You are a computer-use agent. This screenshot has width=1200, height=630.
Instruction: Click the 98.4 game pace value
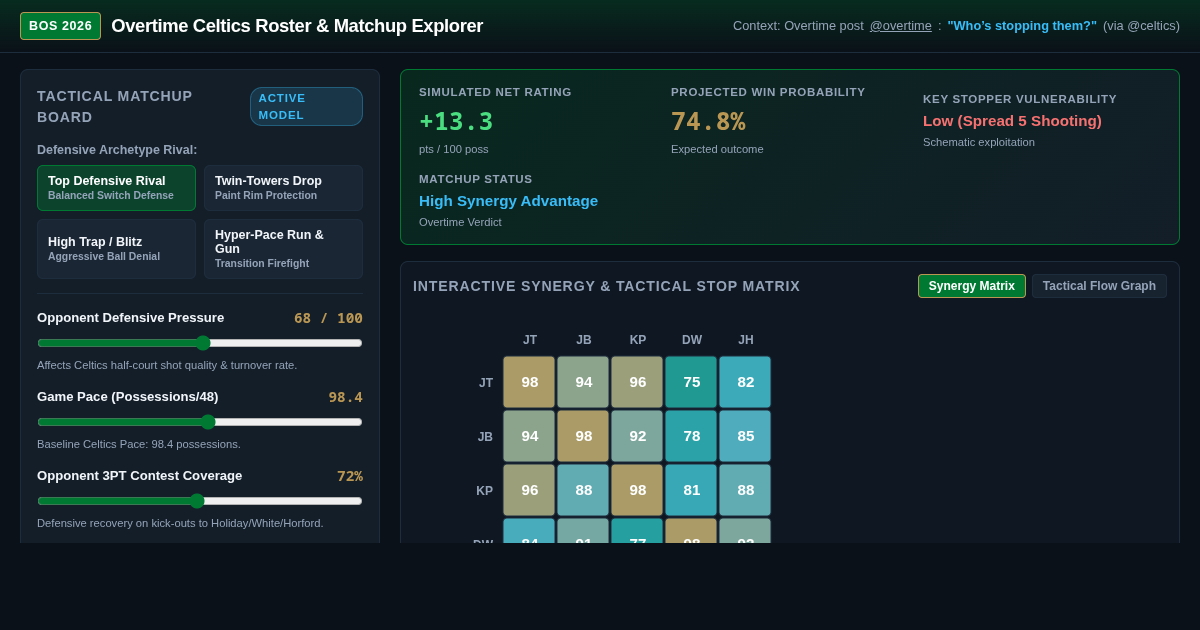[346, 397]
